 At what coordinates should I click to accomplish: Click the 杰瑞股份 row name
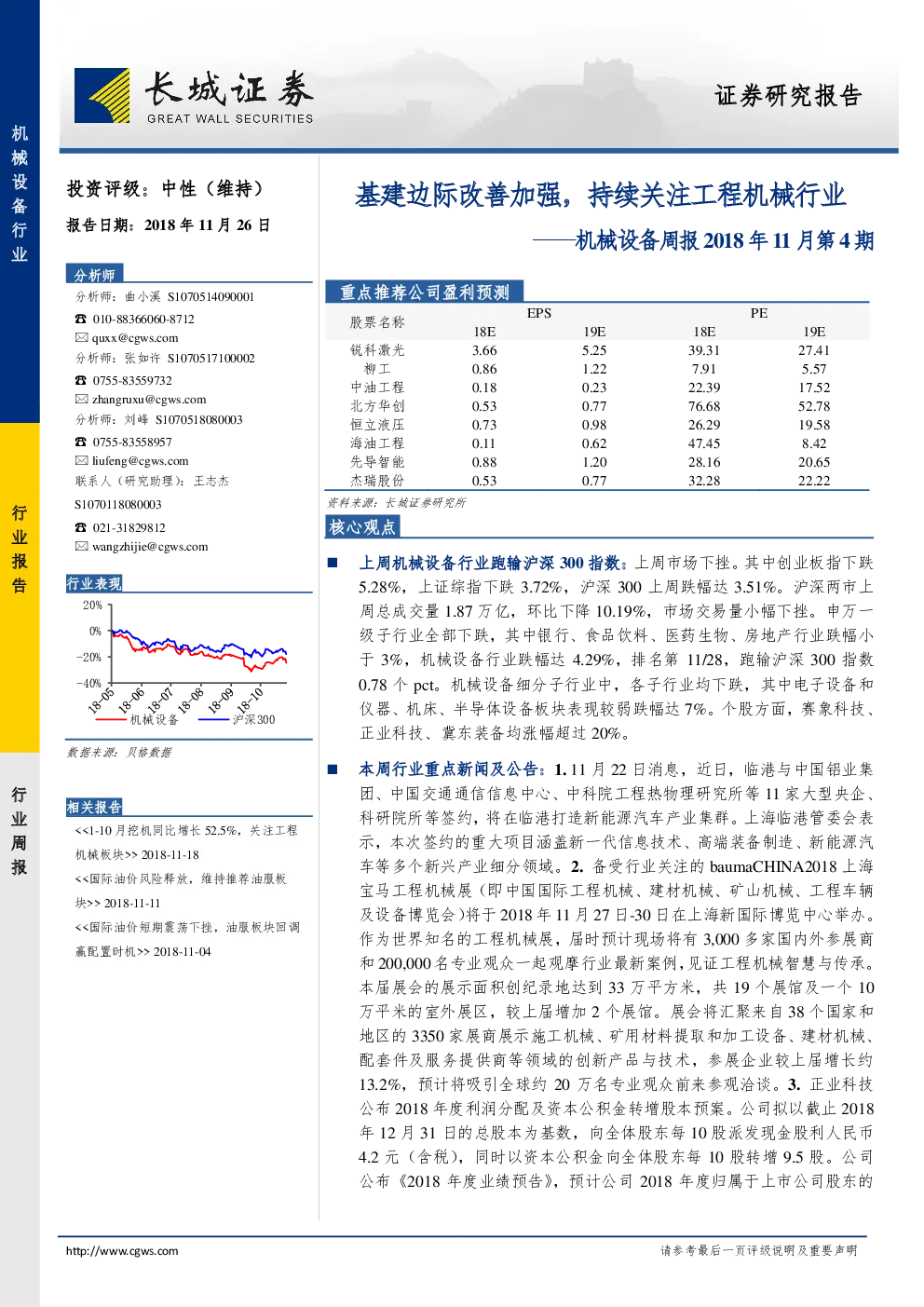(x=377, y=481)
